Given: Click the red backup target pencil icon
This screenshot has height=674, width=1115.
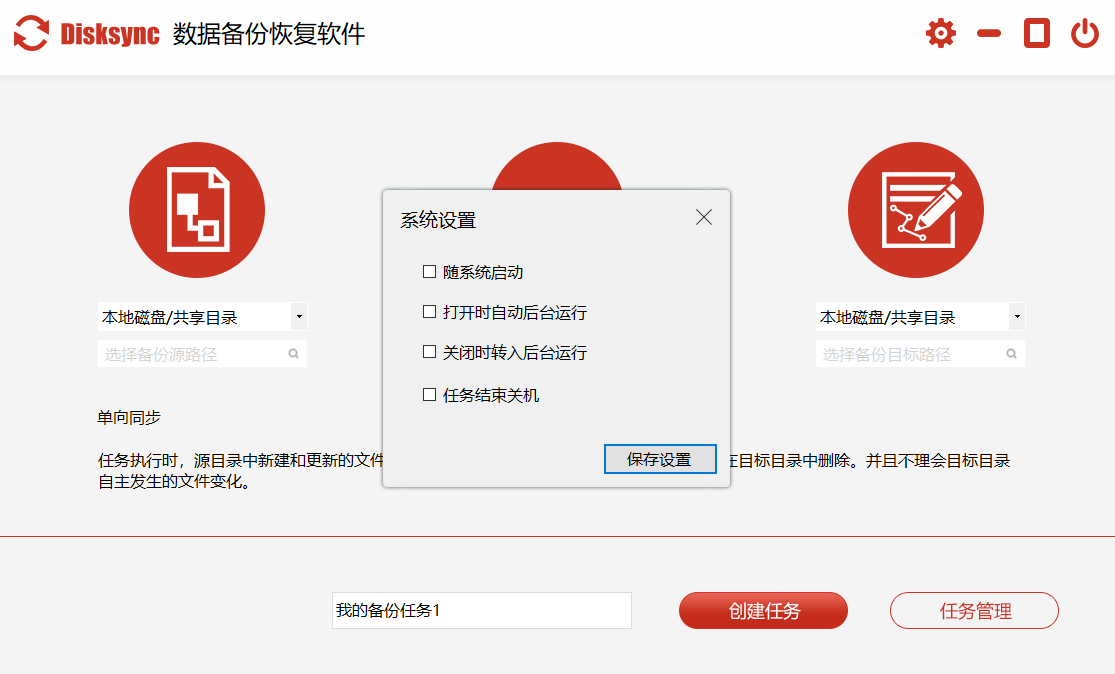Looking at the screenshot, I should point(915,210).
